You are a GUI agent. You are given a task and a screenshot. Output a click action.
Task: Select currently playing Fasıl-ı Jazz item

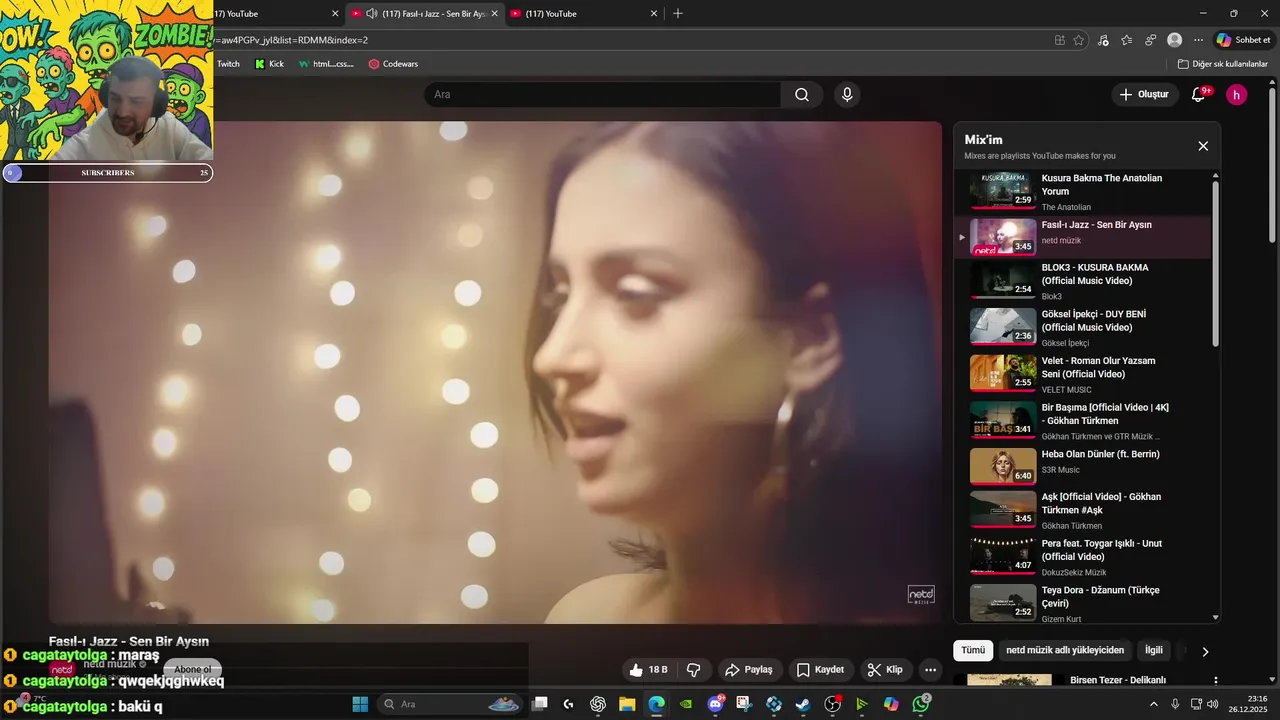coord(1085,237)
